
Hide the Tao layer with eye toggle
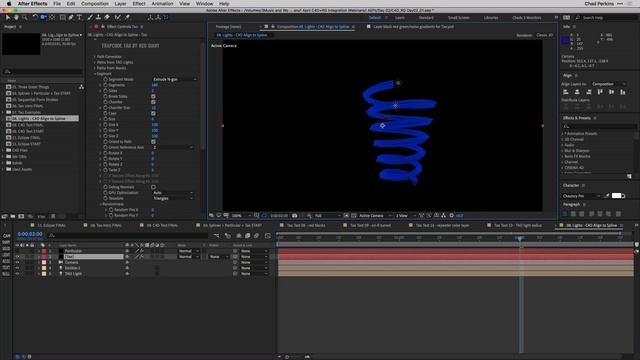pos(17,257)
